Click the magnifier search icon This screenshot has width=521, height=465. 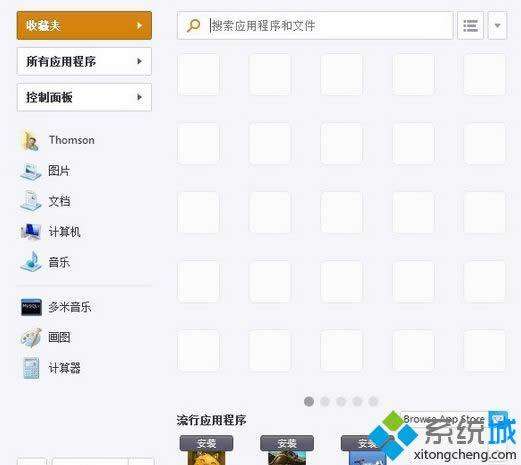(193, 25)
